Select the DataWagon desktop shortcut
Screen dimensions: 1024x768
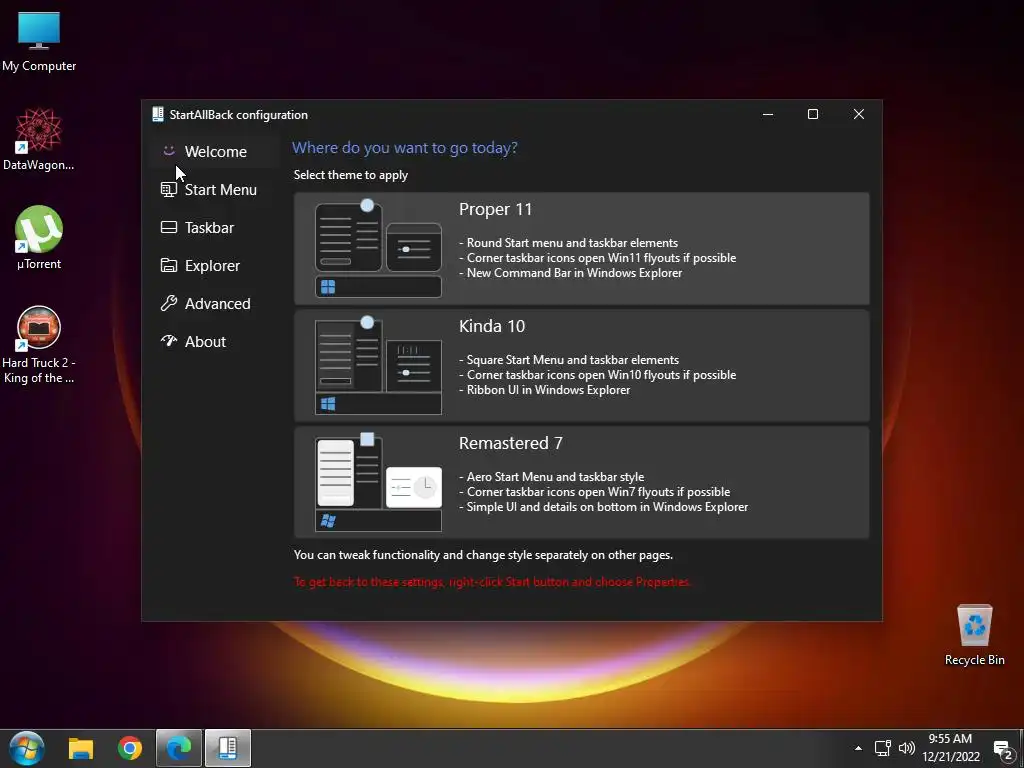click(39, 140)
